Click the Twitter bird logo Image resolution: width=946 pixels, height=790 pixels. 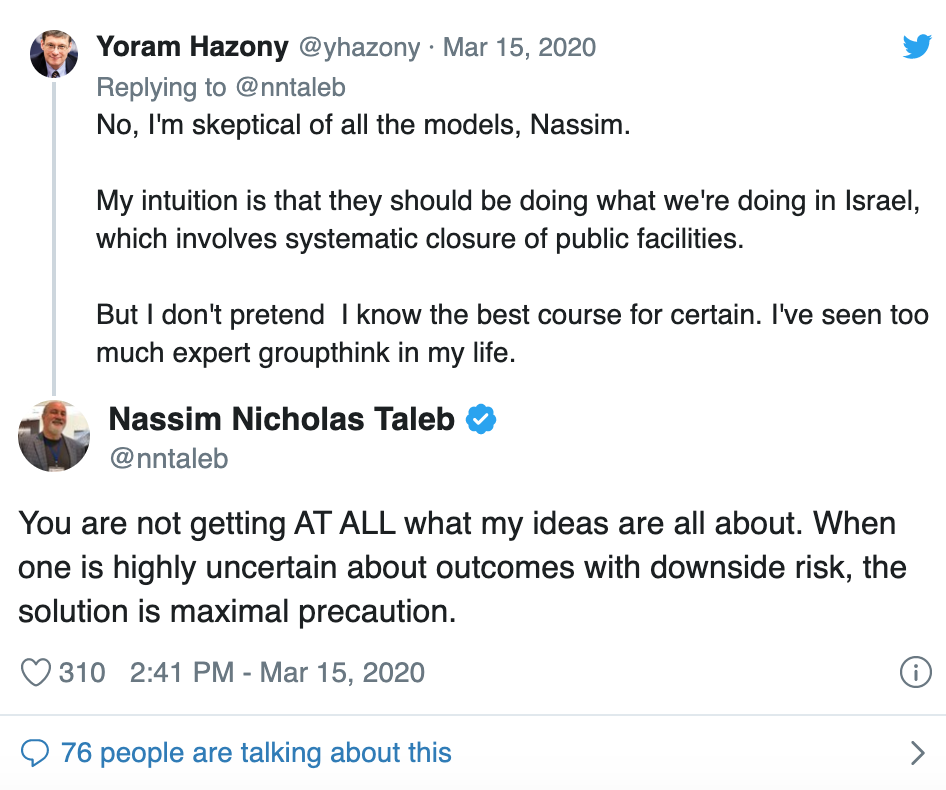click(x=916, y=46)
